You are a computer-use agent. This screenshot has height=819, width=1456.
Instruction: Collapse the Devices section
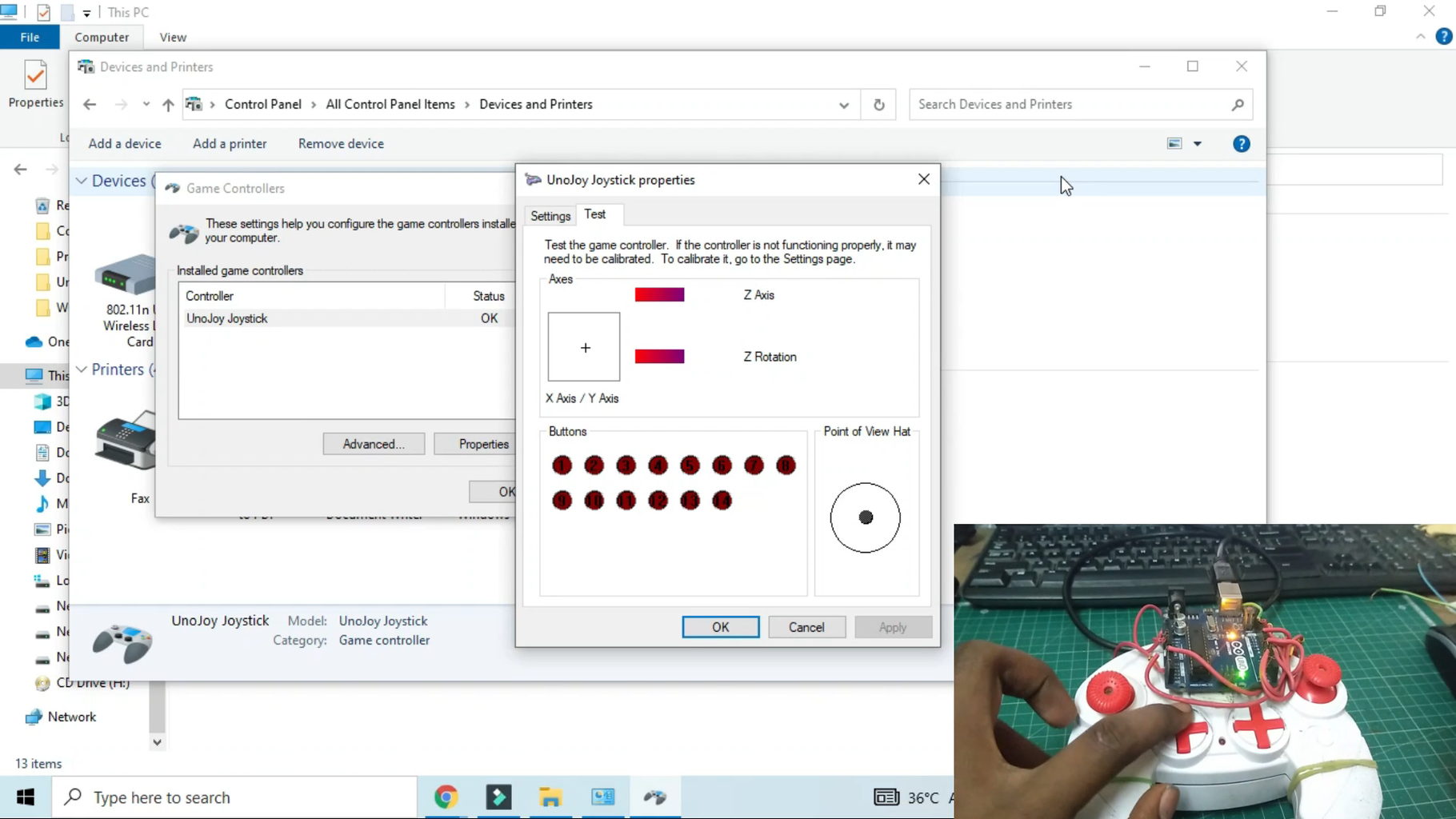pos(81,181)
